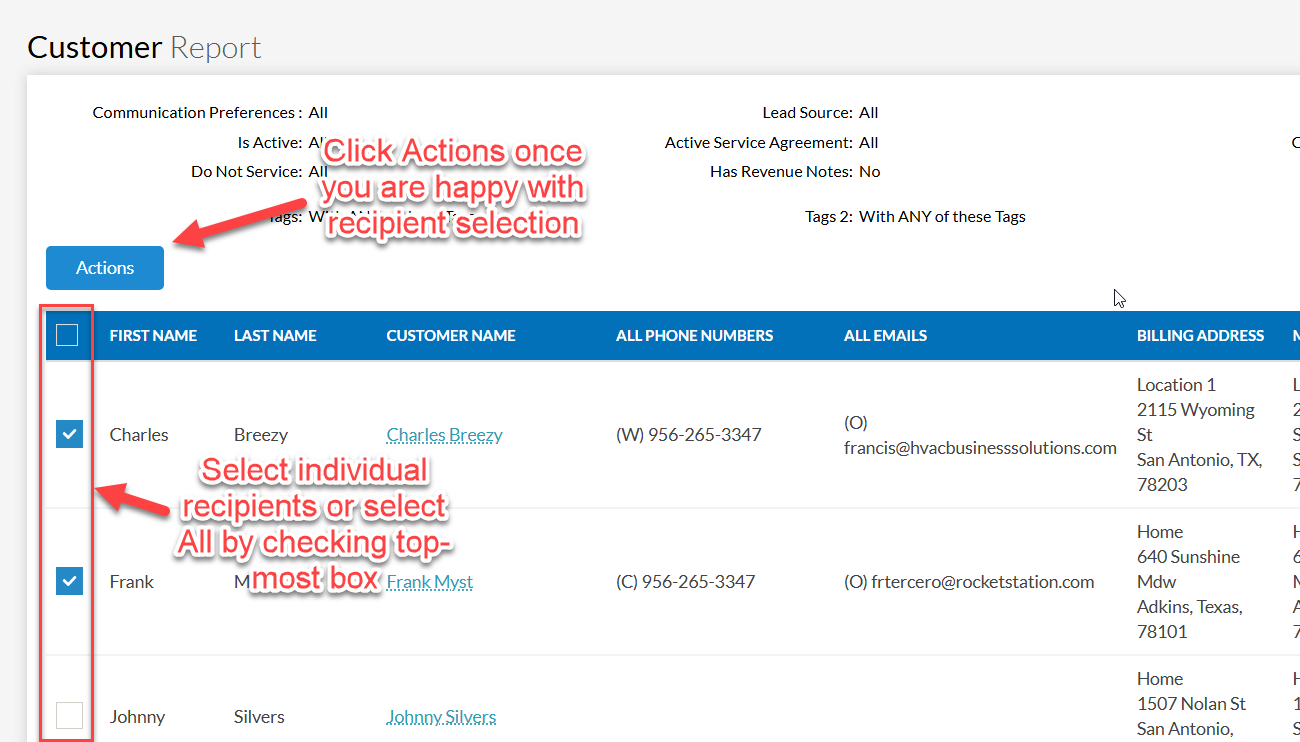The height and width of the screenshot is (742, 1300).
Task: Sort by the LAST NAME column header
Action: point(275,336)
